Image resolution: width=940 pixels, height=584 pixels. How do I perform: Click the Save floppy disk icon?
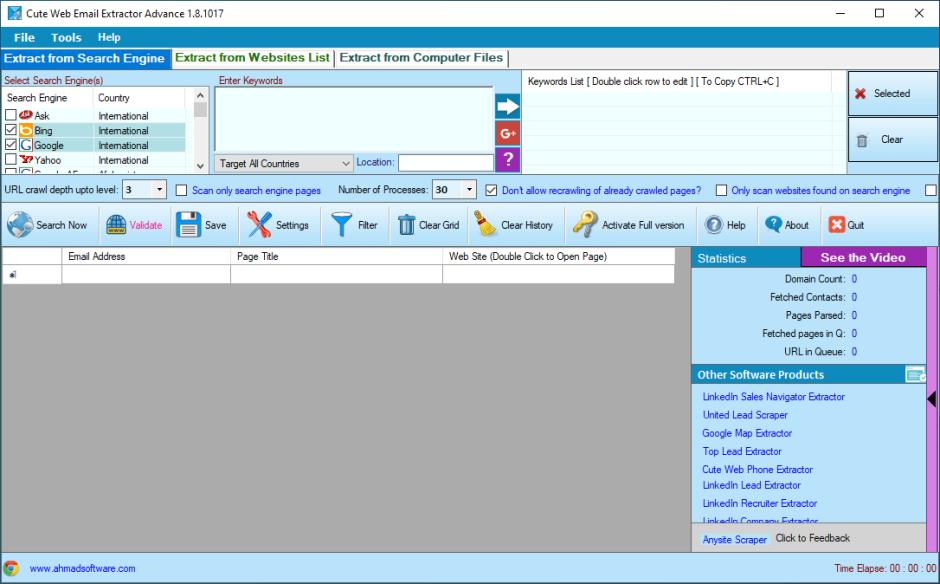(188, 225)
